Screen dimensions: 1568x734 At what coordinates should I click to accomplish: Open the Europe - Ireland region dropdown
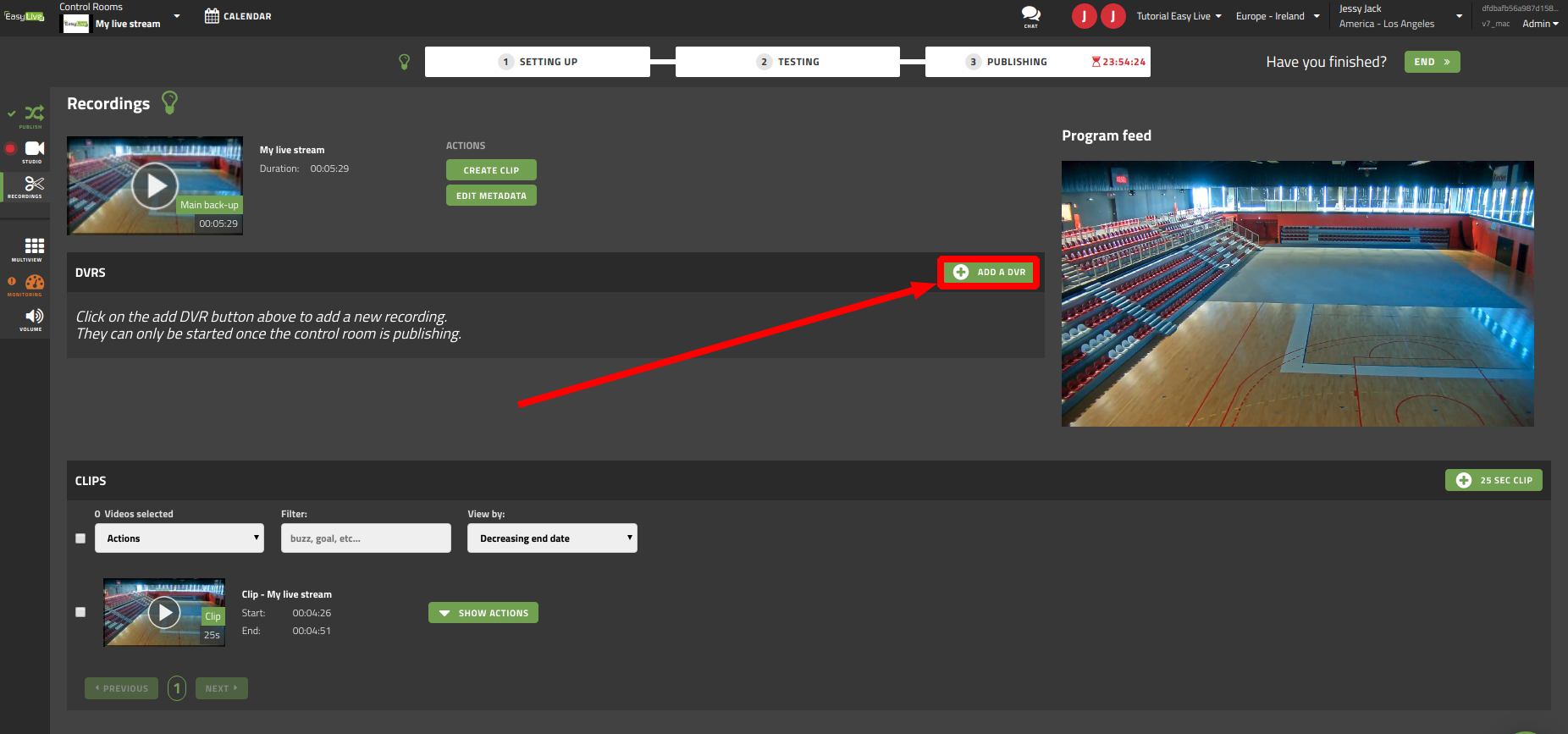coord(1278,16)
